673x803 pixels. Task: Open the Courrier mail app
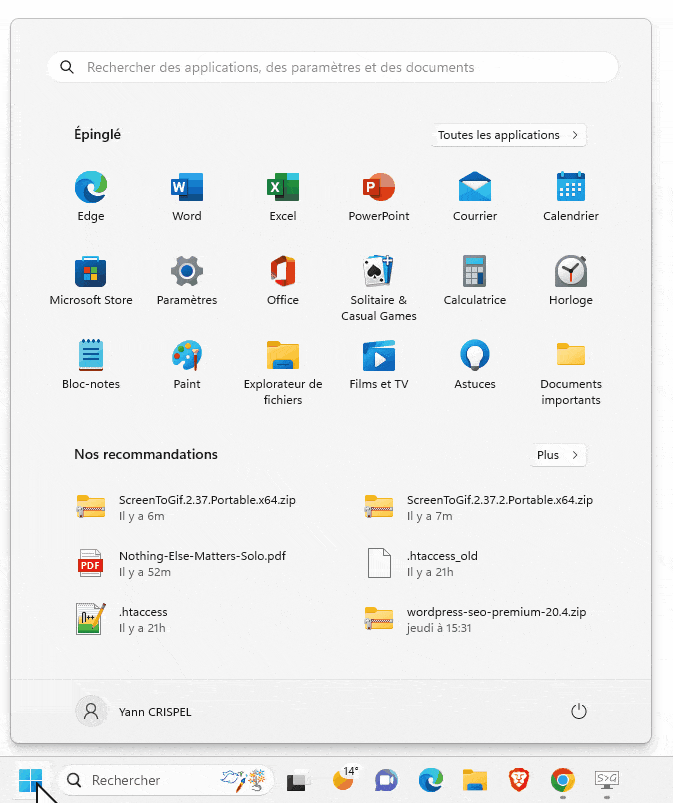click(x=475, y=196)
